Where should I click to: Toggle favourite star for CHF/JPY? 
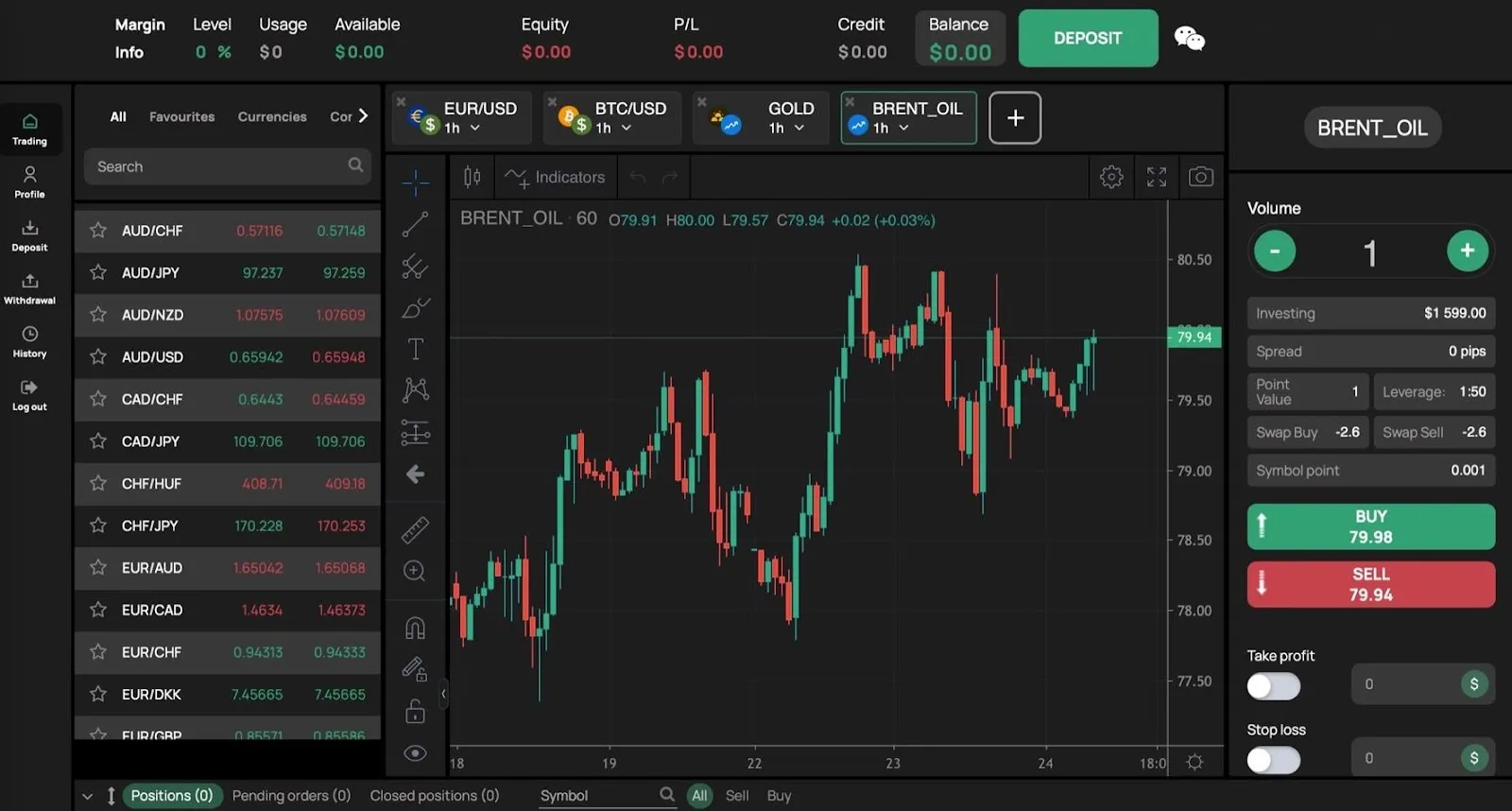[97, 525]
